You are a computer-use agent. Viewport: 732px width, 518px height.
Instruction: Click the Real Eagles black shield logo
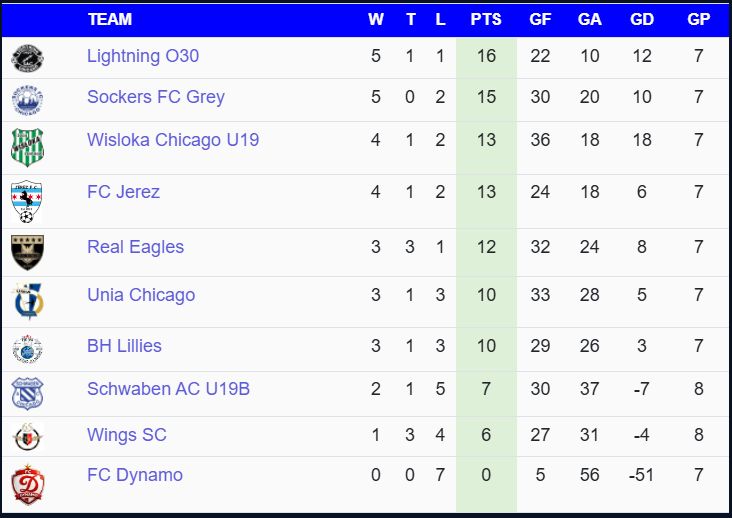pos(27,252)
